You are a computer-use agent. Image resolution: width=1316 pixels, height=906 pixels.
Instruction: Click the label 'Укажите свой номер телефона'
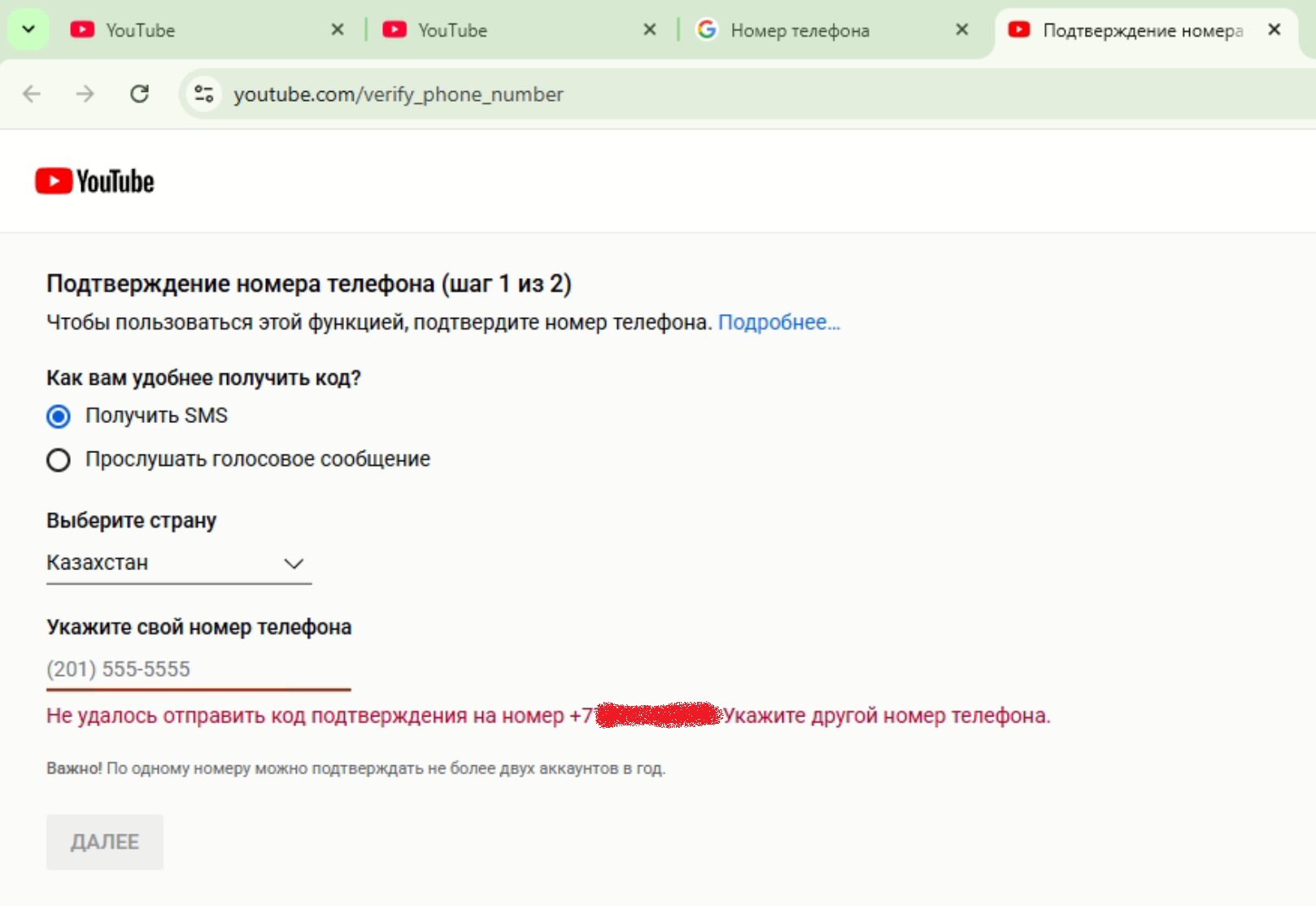pos(199,627)
